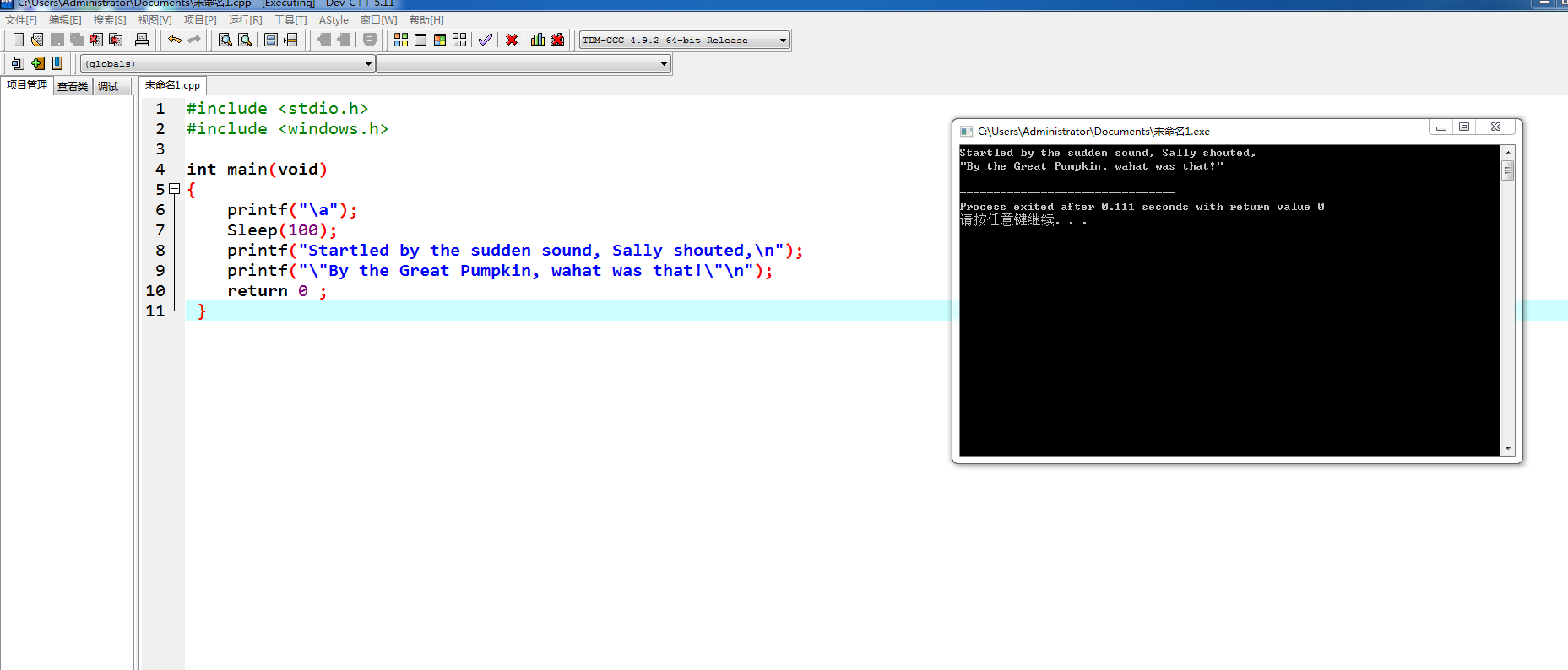
Task: Close the current file from toolbar
Action: [x=96, y=40]
